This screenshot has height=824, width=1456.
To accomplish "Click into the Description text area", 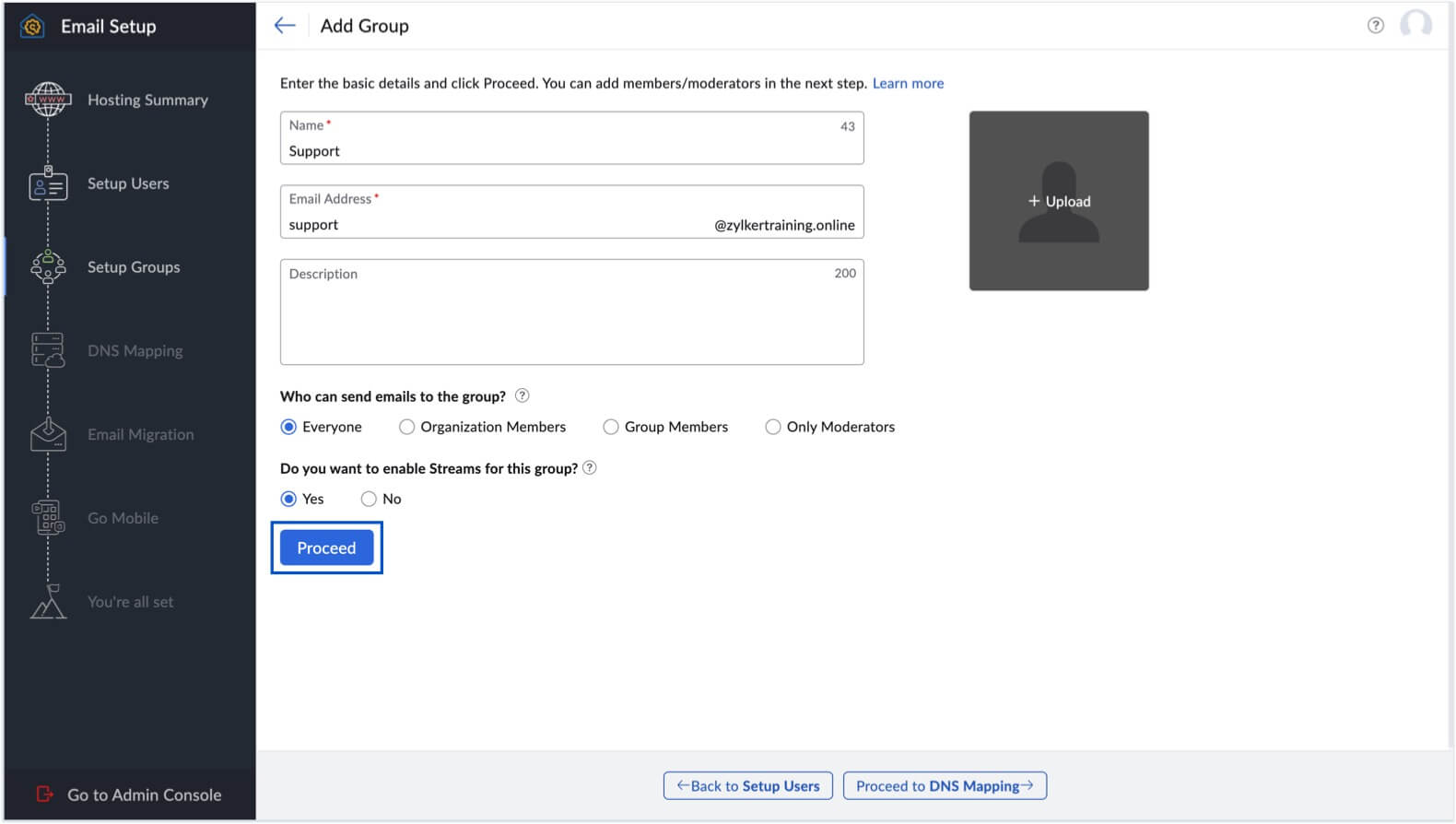I will click(571, 318).
